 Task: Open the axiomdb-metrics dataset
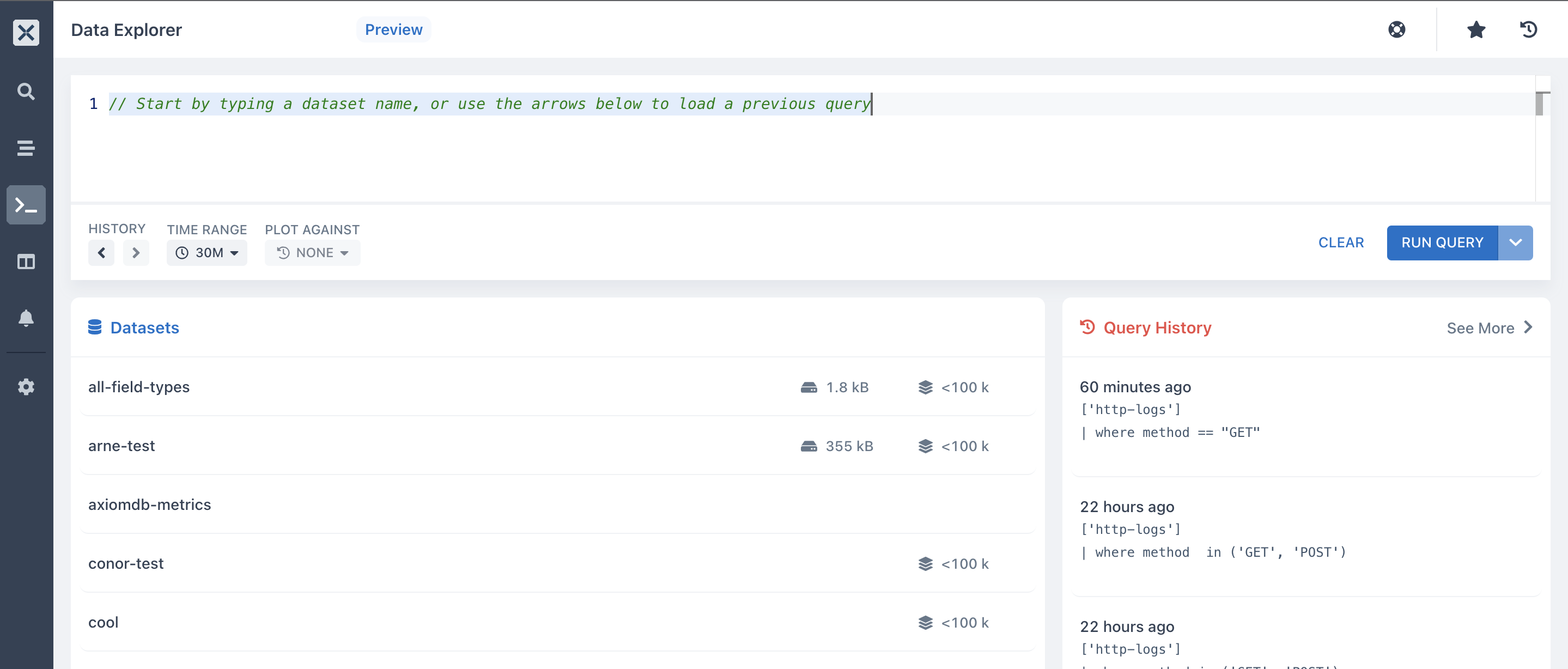point(557,504)
